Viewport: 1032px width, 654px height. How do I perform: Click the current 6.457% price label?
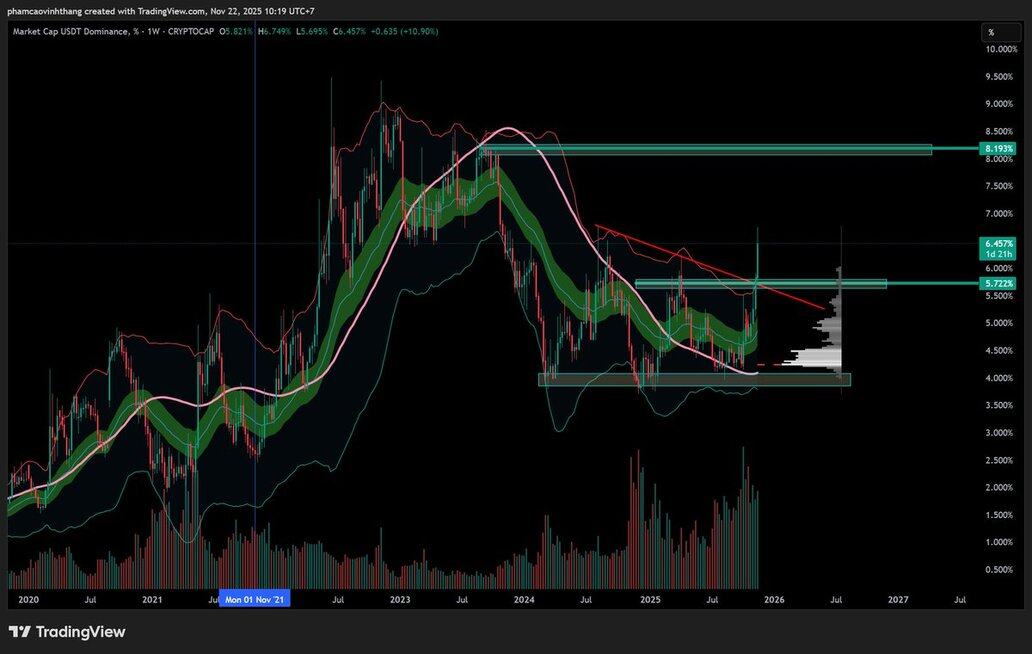(998, 243)
